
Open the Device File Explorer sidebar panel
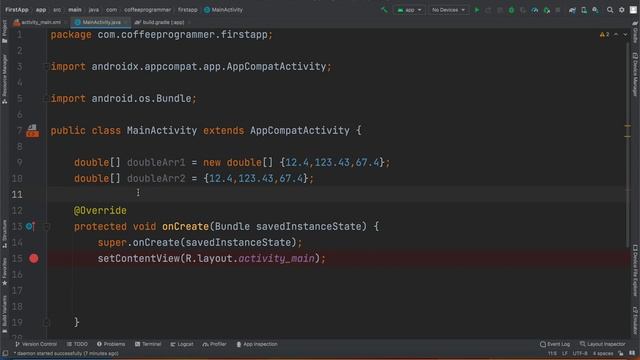[x=635, y=270]
